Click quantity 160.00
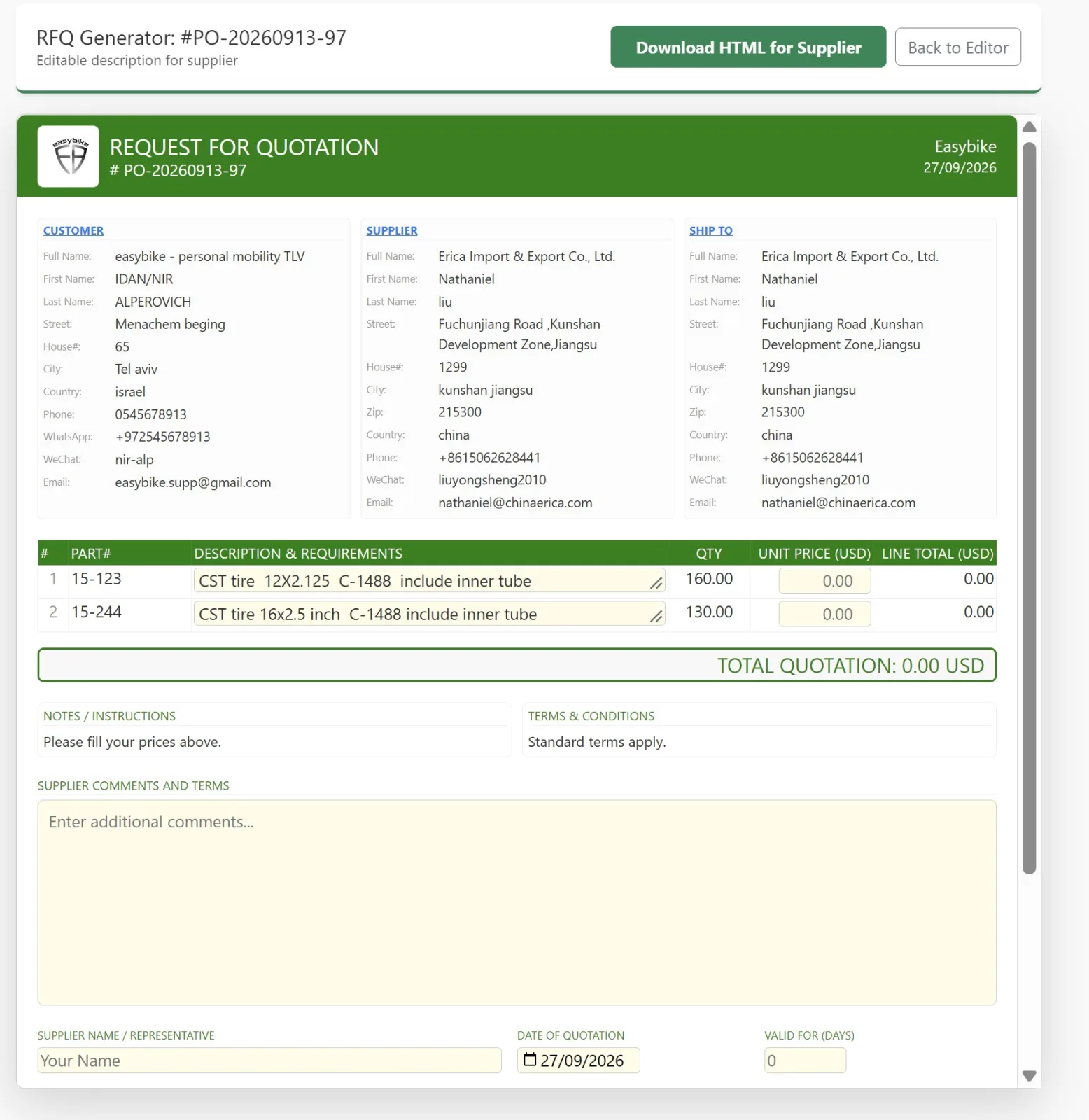The width and height of the screenshot is (1089, 1120). (x=709, y=579)
